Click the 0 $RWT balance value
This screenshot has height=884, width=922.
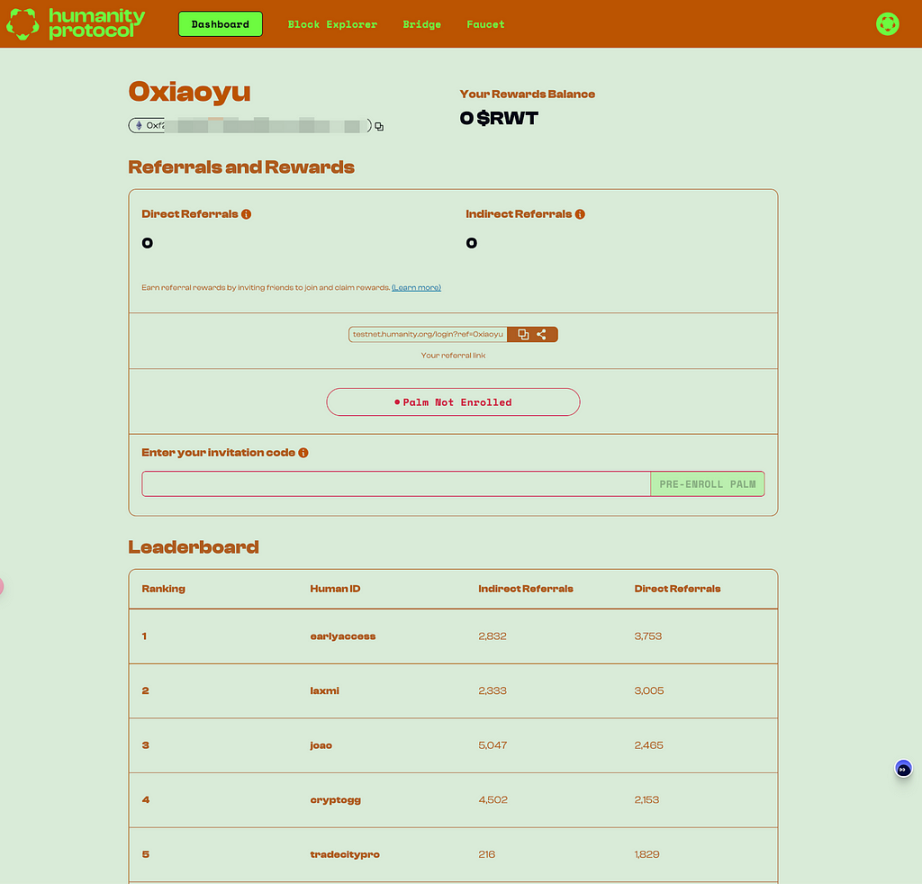[499, 118]
